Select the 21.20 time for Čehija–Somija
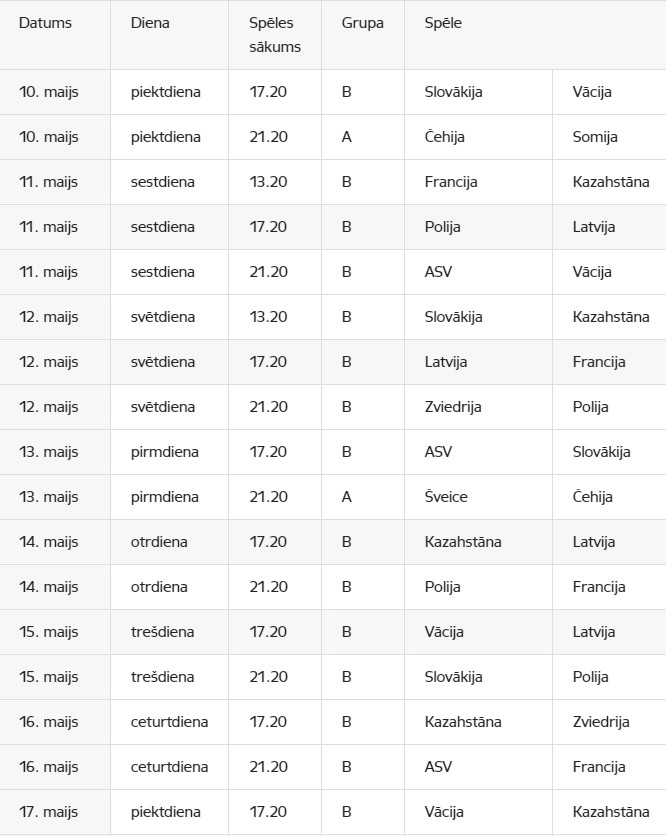This screenshot has width=666, height=836. [268, 137]
